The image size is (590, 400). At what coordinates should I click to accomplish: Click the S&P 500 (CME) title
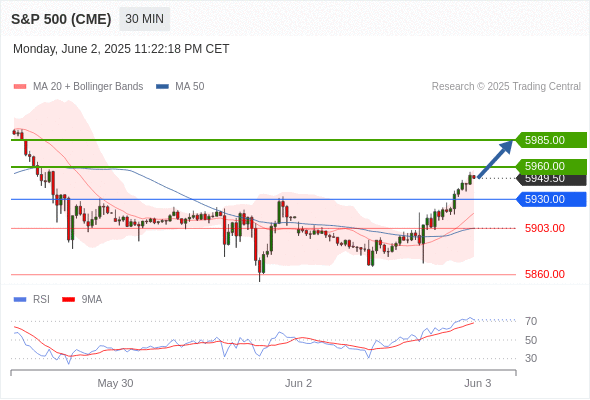pyautogui.click(x=61, y=19)
